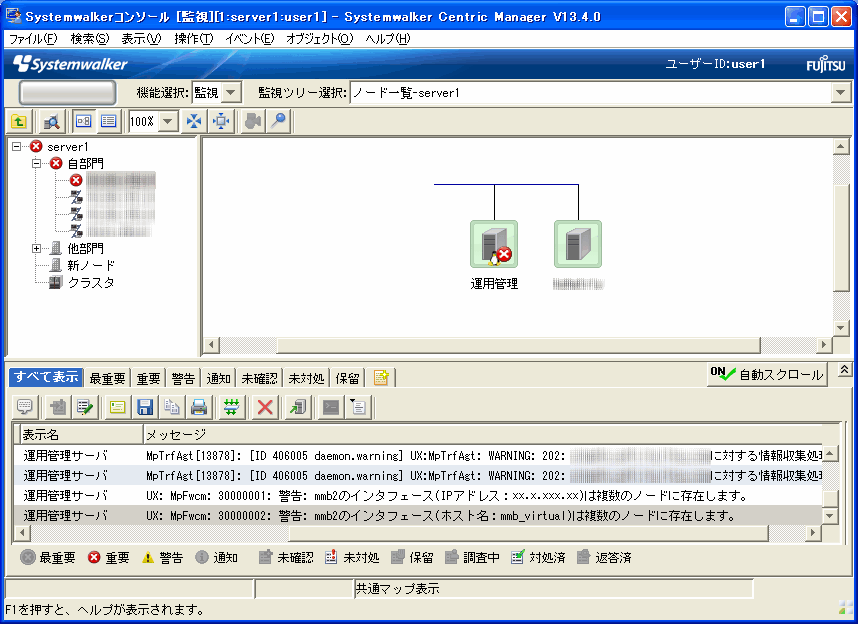Select server1 in the tree
This screenshot has width=858, height=624.
pos(67,147)
